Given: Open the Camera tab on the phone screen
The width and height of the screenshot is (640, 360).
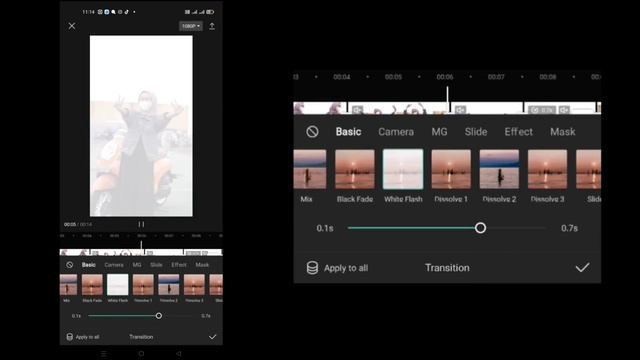Looking at the screenshot, I should (x=114, y=265).
